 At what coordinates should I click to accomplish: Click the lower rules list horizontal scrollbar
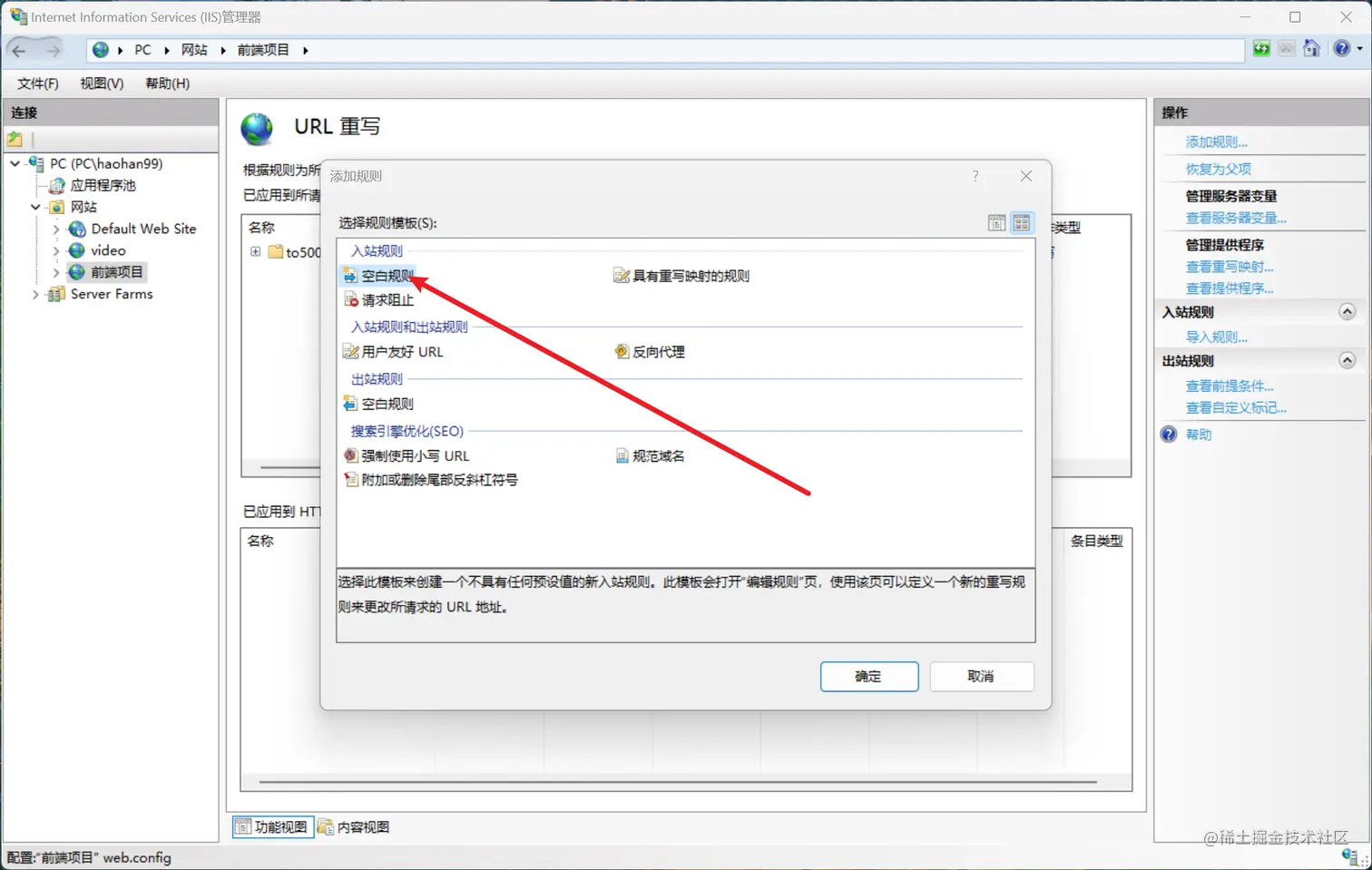coord(678,782)
